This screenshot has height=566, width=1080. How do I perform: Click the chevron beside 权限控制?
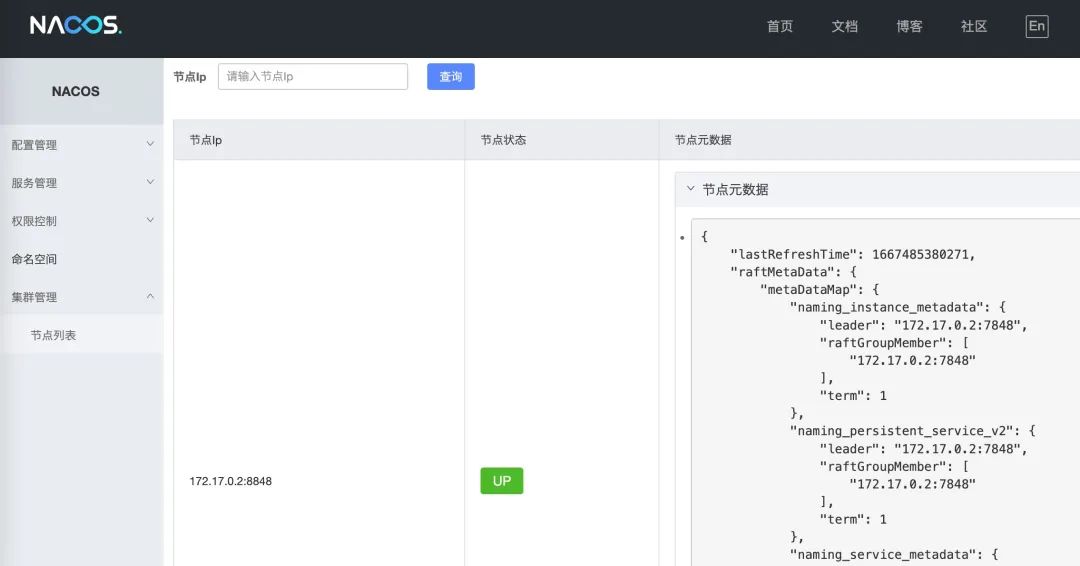pyautogui.click(x=150, y=220)
